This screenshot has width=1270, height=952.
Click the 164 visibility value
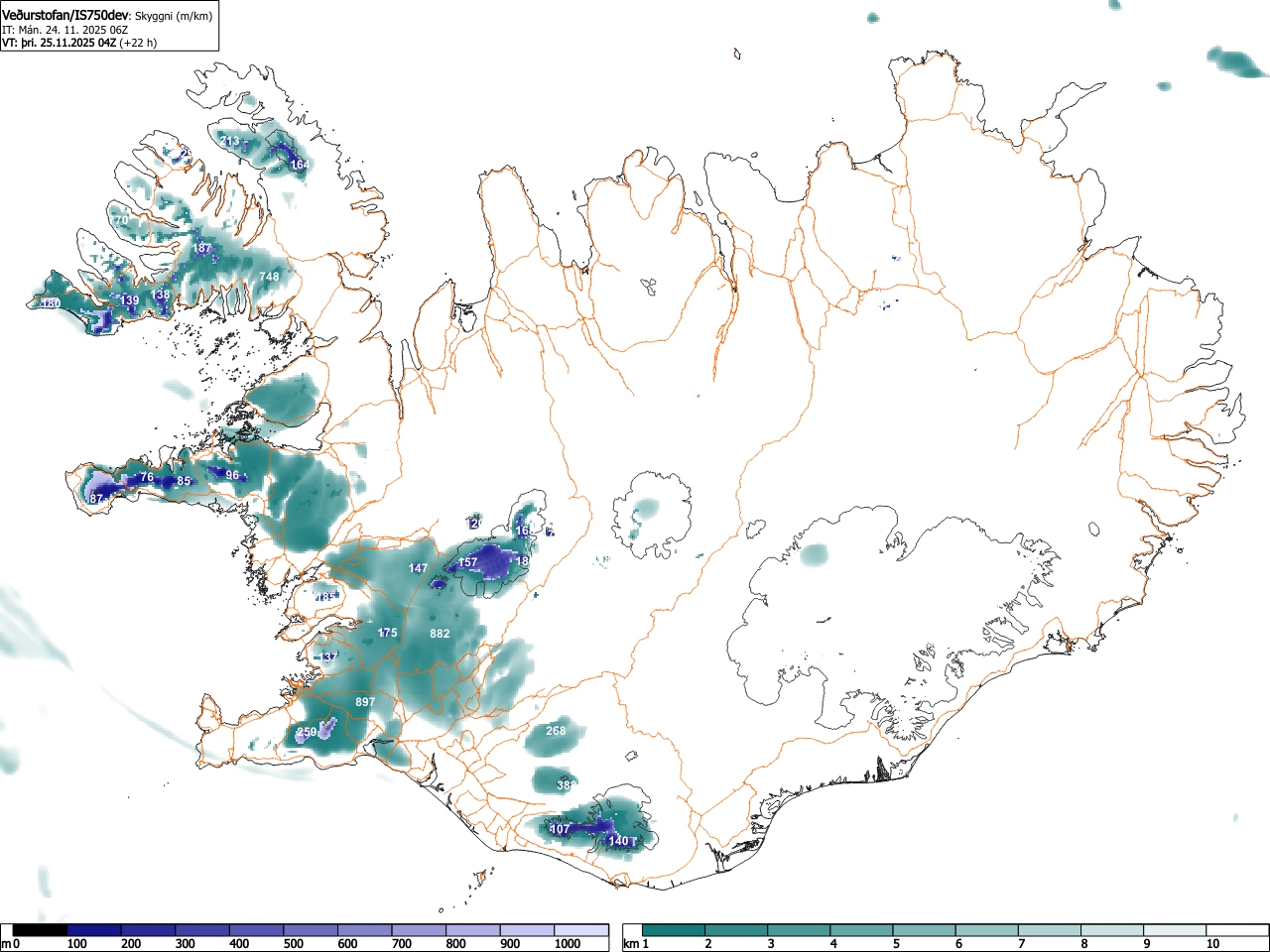click(x=300, y=165)
